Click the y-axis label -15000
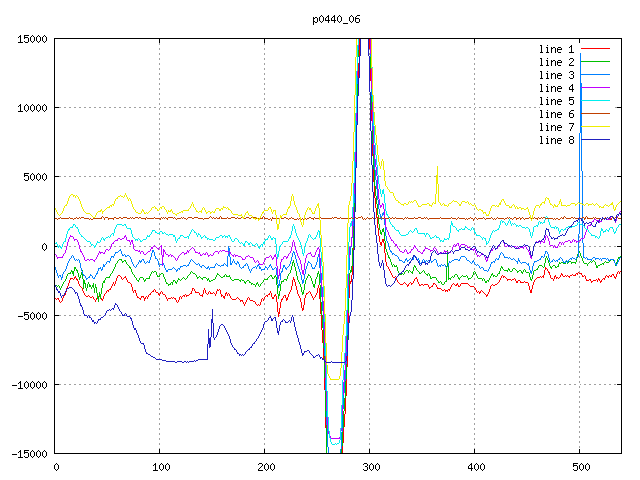This screenshot has height=480, width=640. pos(30,454)
